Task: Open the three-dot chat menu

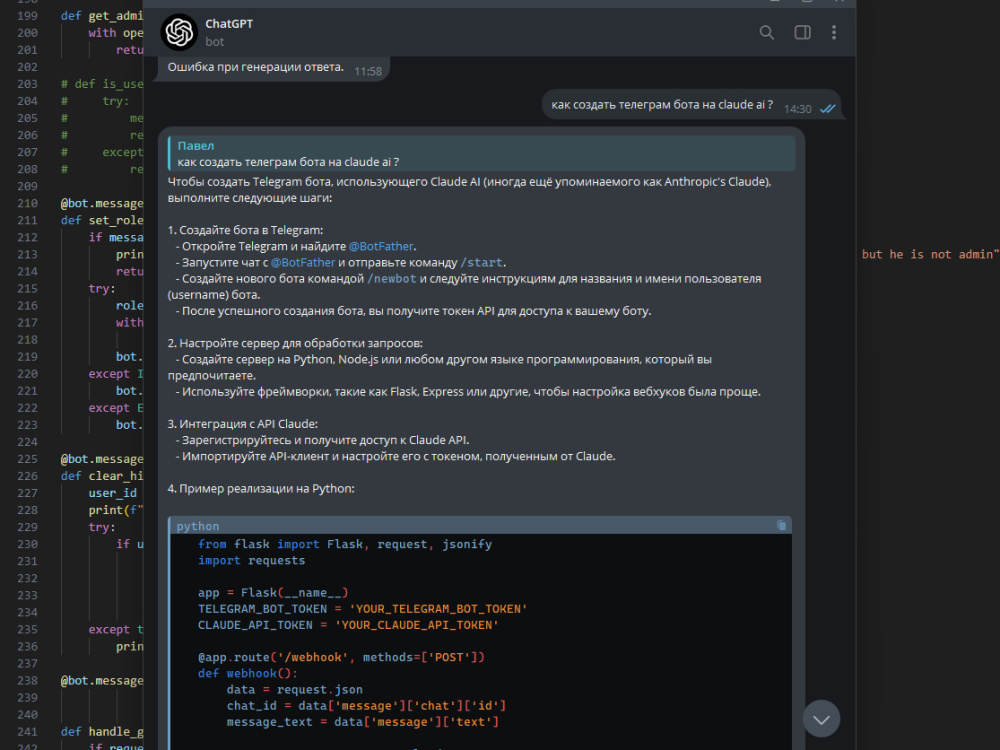Action: click(834, 33)
